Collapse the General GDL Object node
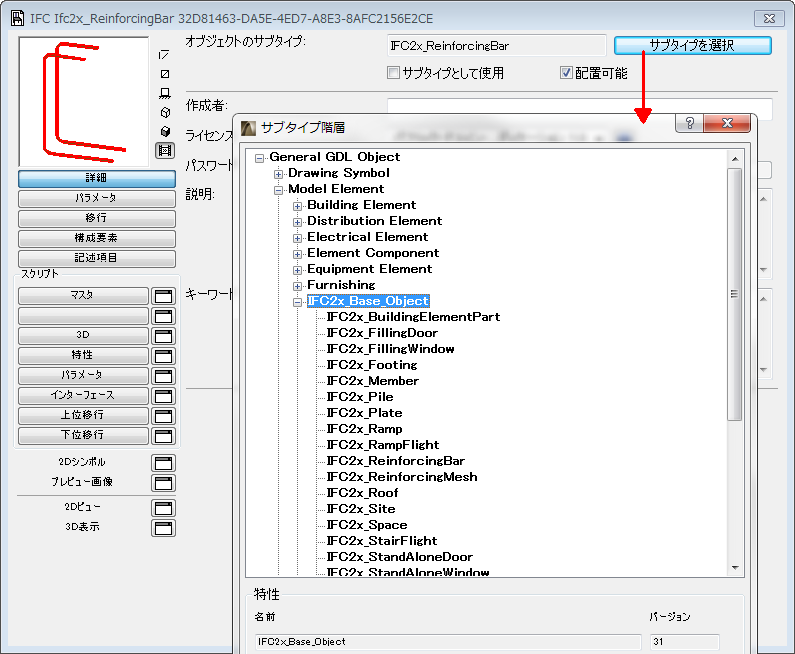The image size is (795, 654). click(260, 158)
